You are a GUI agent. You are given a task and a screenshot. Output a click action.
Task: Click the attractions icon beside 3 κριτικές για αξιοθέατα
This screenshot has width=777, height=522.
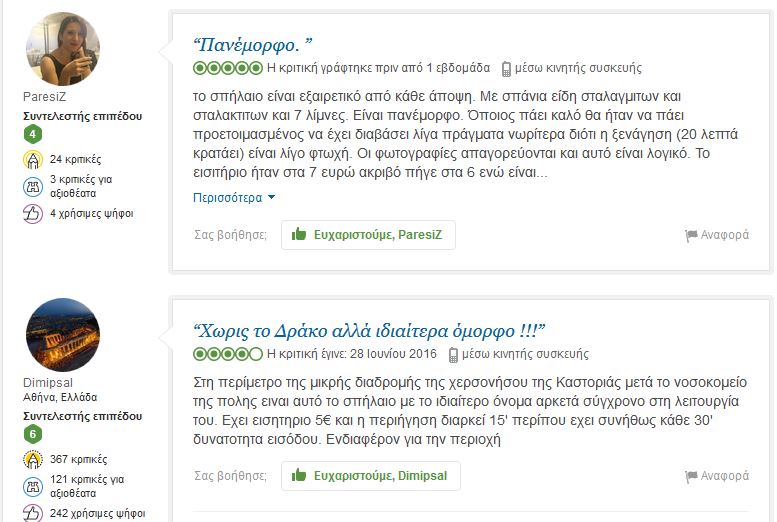33,186
